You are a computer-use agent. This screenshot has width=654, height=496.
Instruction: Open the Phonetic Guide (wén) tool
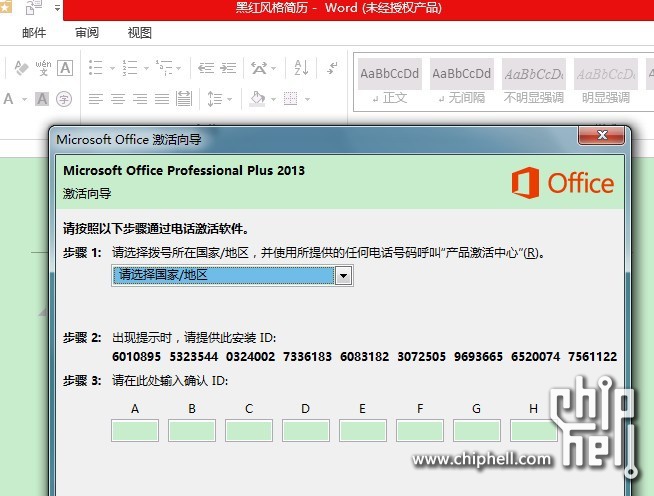click(x=43, y=68)
